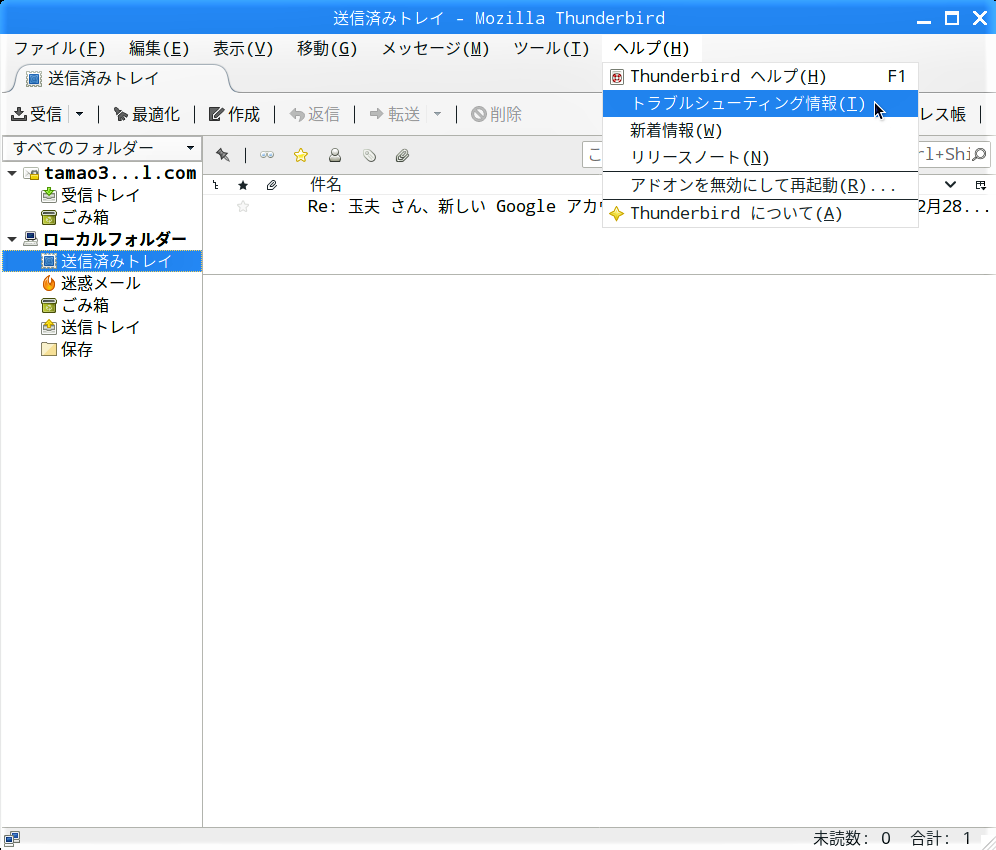Star the Re: 玉夫 さん message
The image size is (996, 850).
[243, 206]
